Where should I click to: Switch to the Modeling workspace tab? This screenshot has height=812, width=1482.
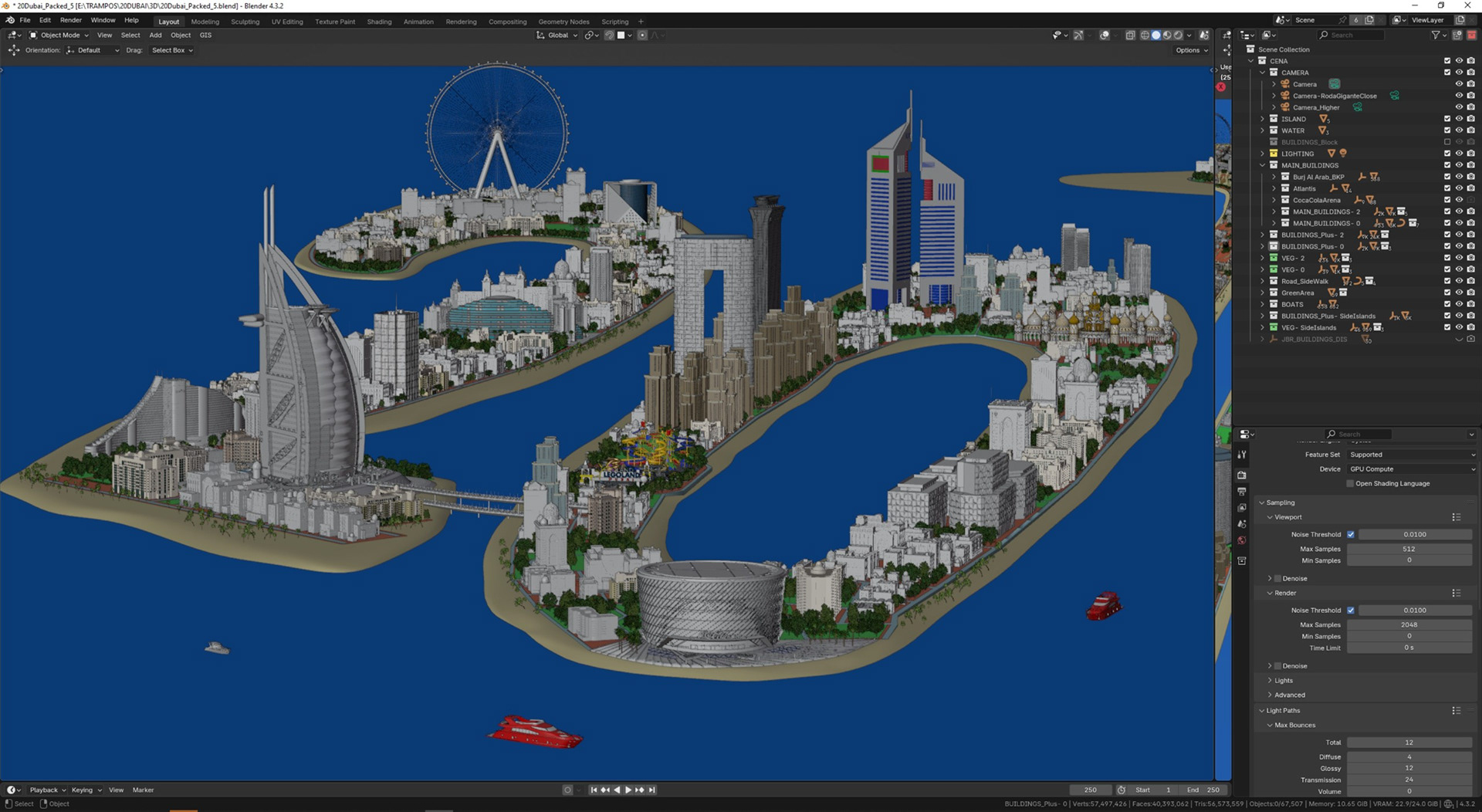(205, 22)
